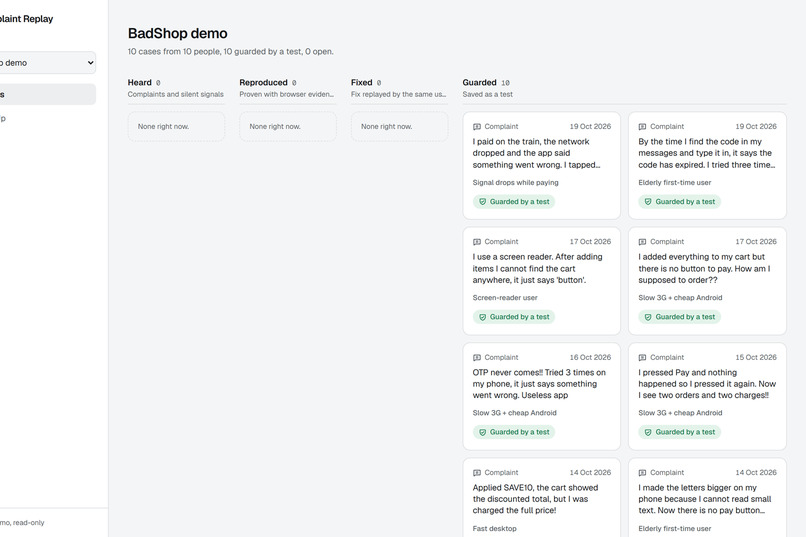Click the Guarded count of 10
The image size is (806, 537).
point(505,83)
